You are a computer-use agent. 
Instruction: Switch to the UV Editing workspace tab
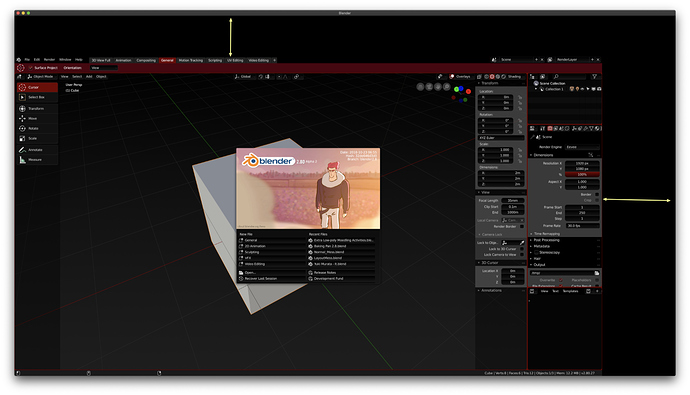tap(235, 60)
